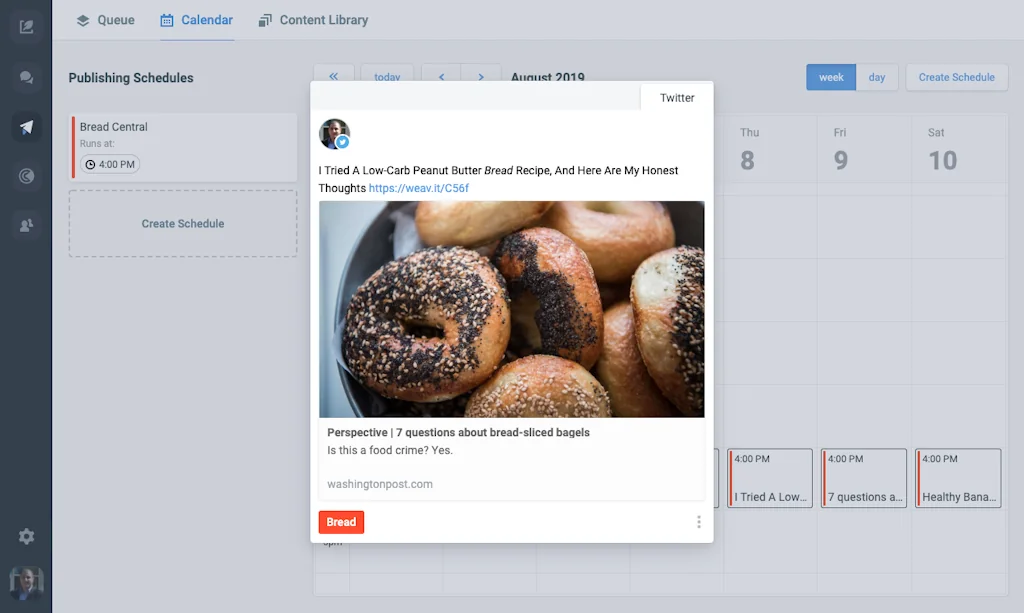1024x613 pixels.
Task: Select the compose post icon in the sidebar
Action: tap(27, 26)
